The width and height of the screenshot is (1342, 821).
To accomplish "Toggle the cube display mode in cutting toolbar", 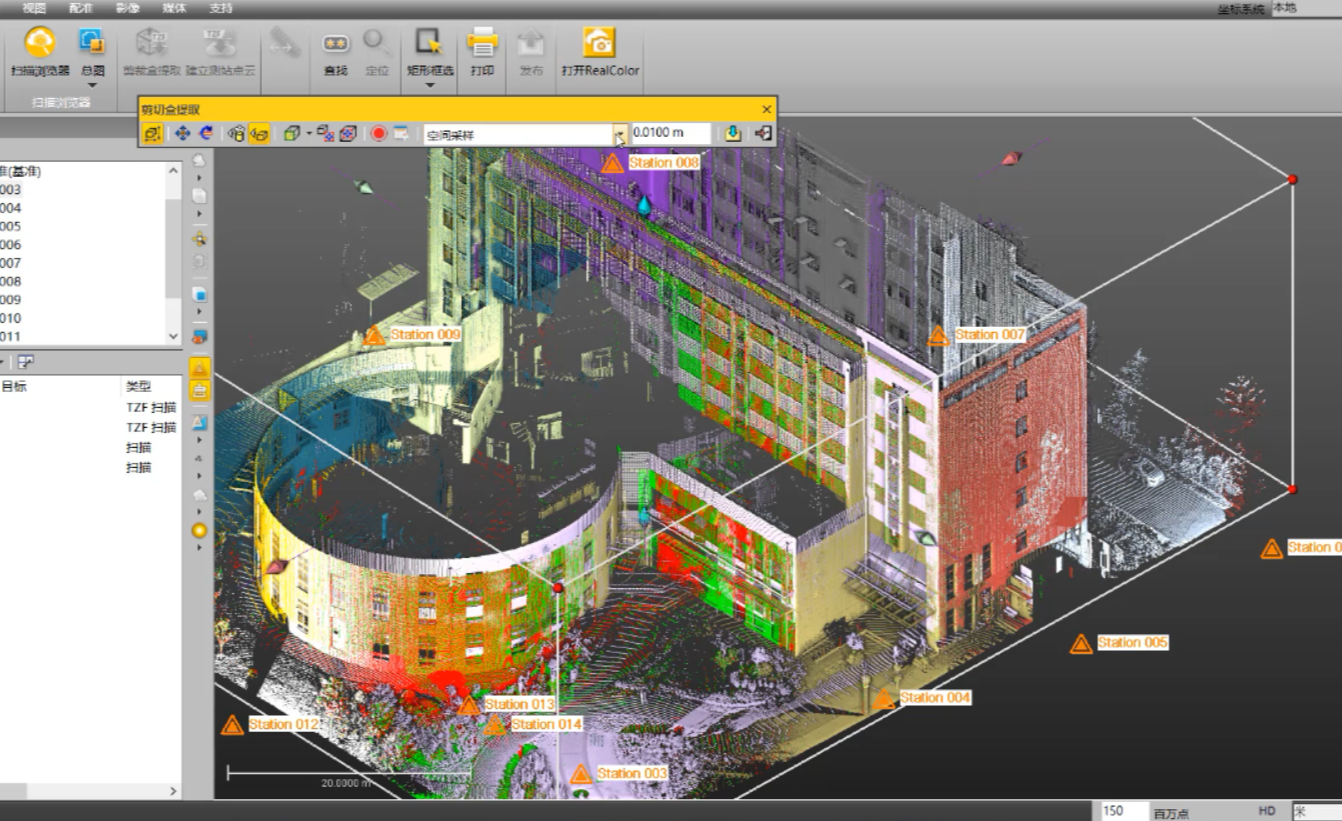I will tap(290, 131).
